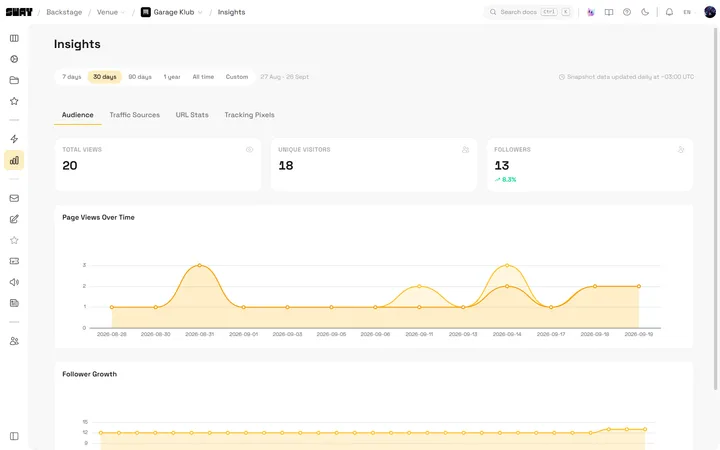
Task: Toggle the sidebar panel icon at bottom
Action: pyautogui.click(x=14, y=436)
